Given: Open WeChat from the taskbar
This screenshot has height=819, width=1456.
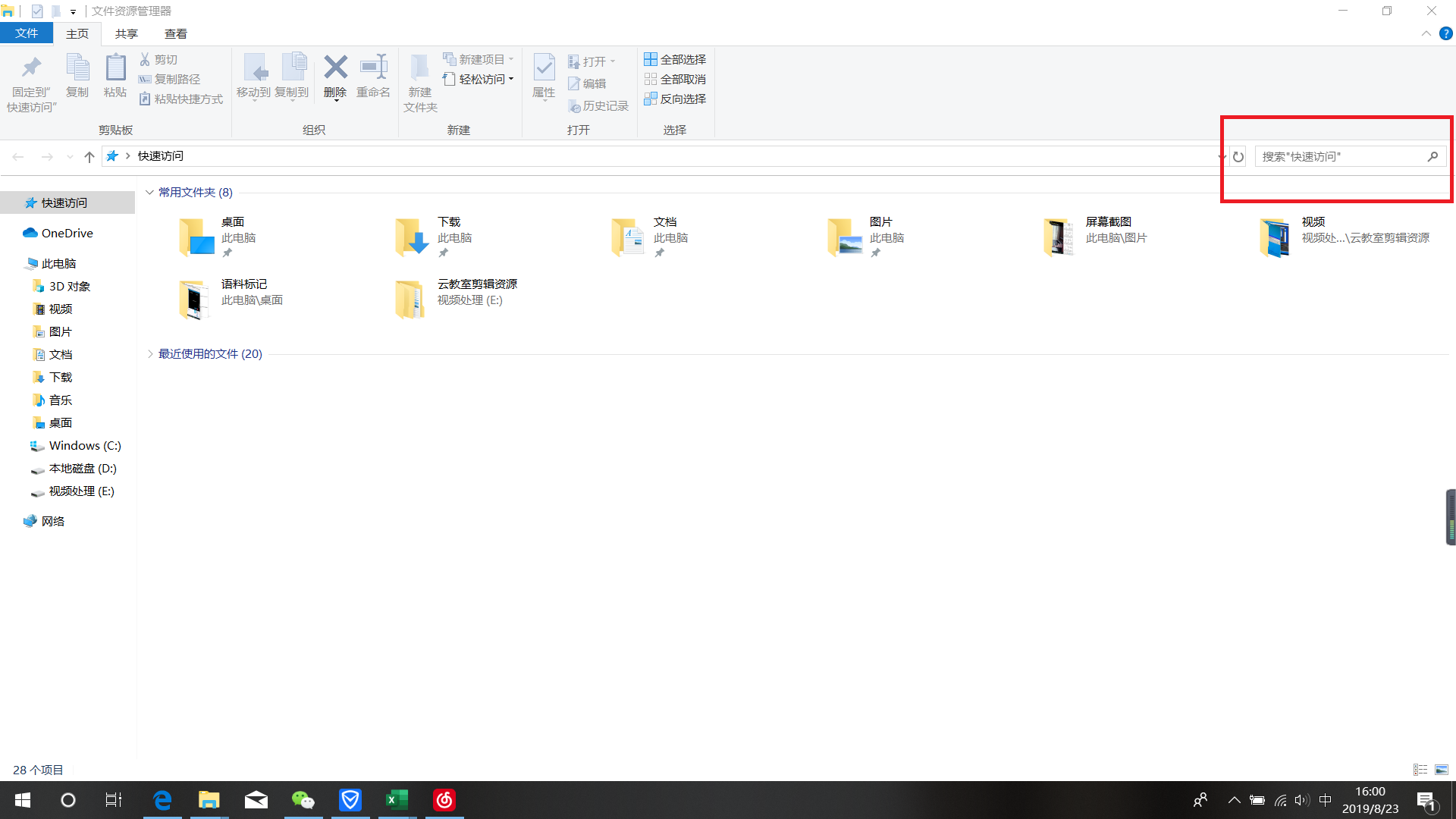Looking at the screenshot, I should [x=303, y=799].
